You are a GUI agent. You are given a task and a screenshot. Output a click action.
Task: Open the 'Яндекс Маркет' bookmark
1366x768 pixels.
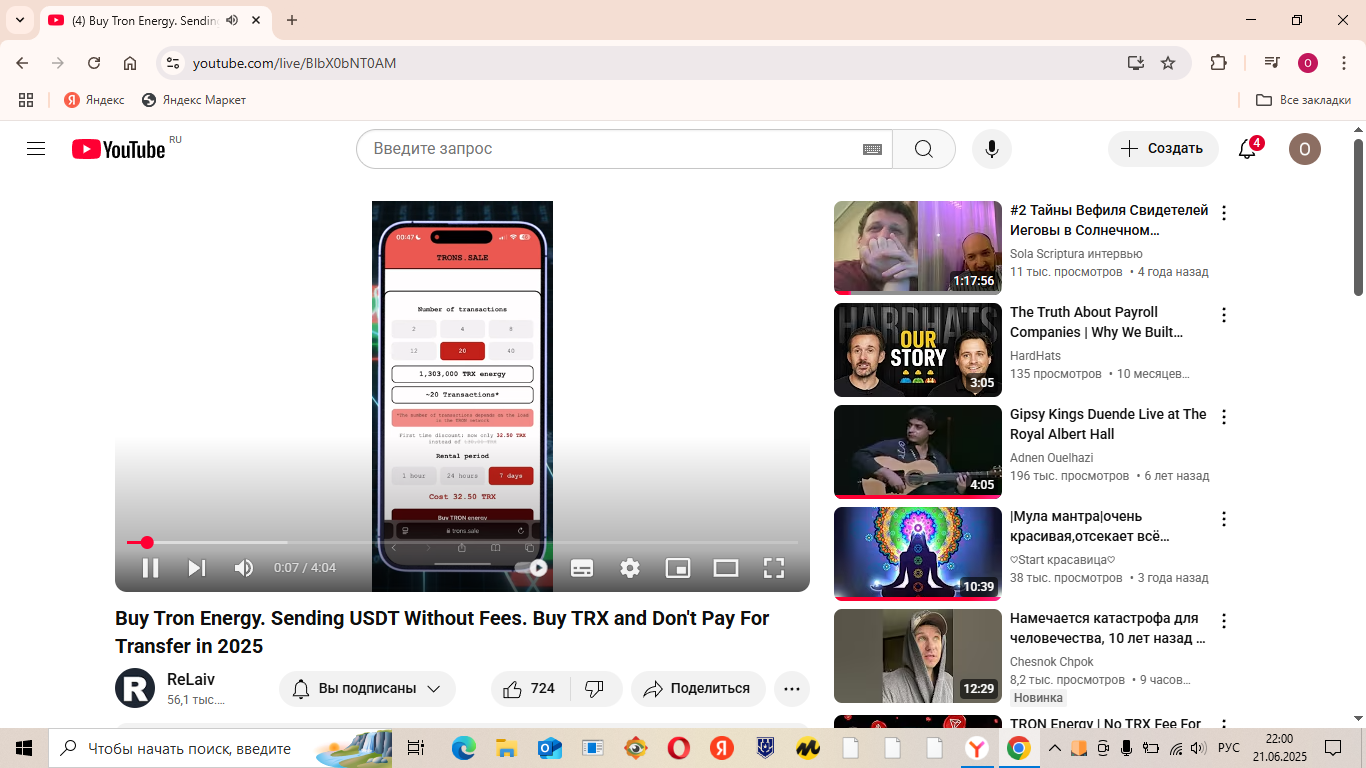194,100
